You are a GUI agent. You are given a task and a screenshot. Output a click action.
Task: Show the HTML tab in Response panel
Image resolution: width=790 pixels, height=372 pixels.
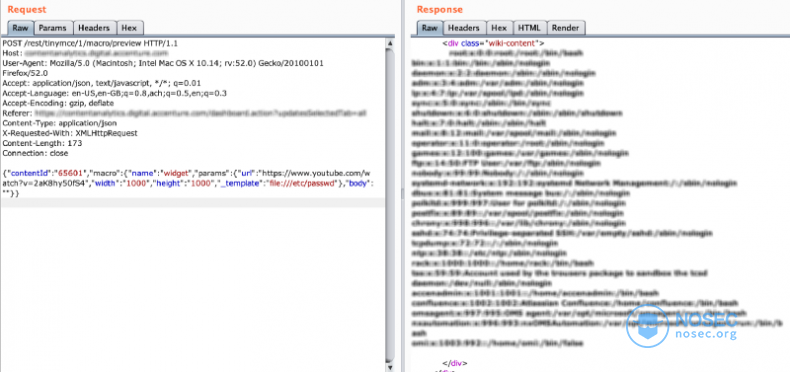click(x=530, y=28)
